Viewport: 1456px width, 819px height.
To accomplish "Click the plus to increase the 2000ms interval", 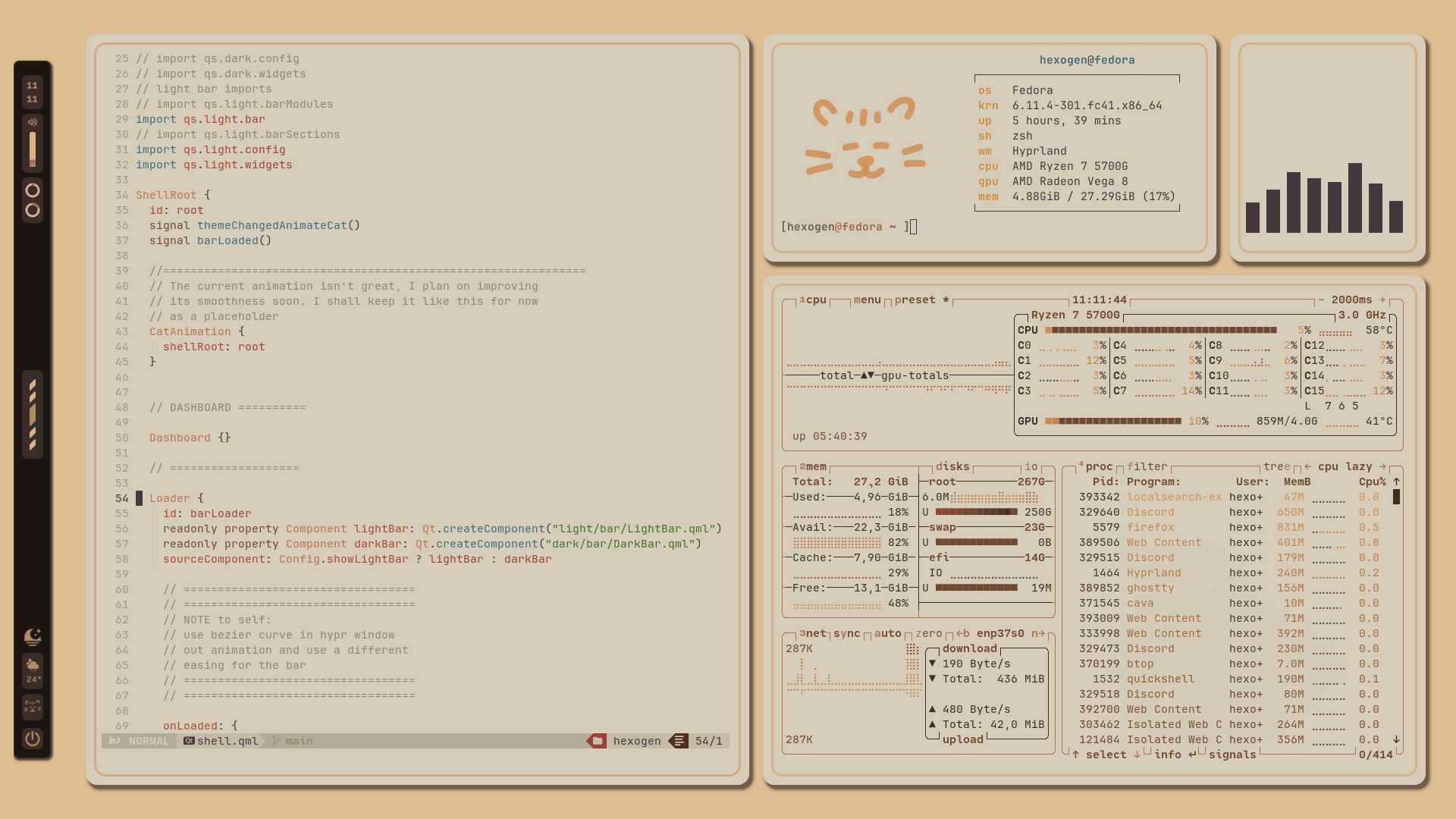I will 1382,300.
